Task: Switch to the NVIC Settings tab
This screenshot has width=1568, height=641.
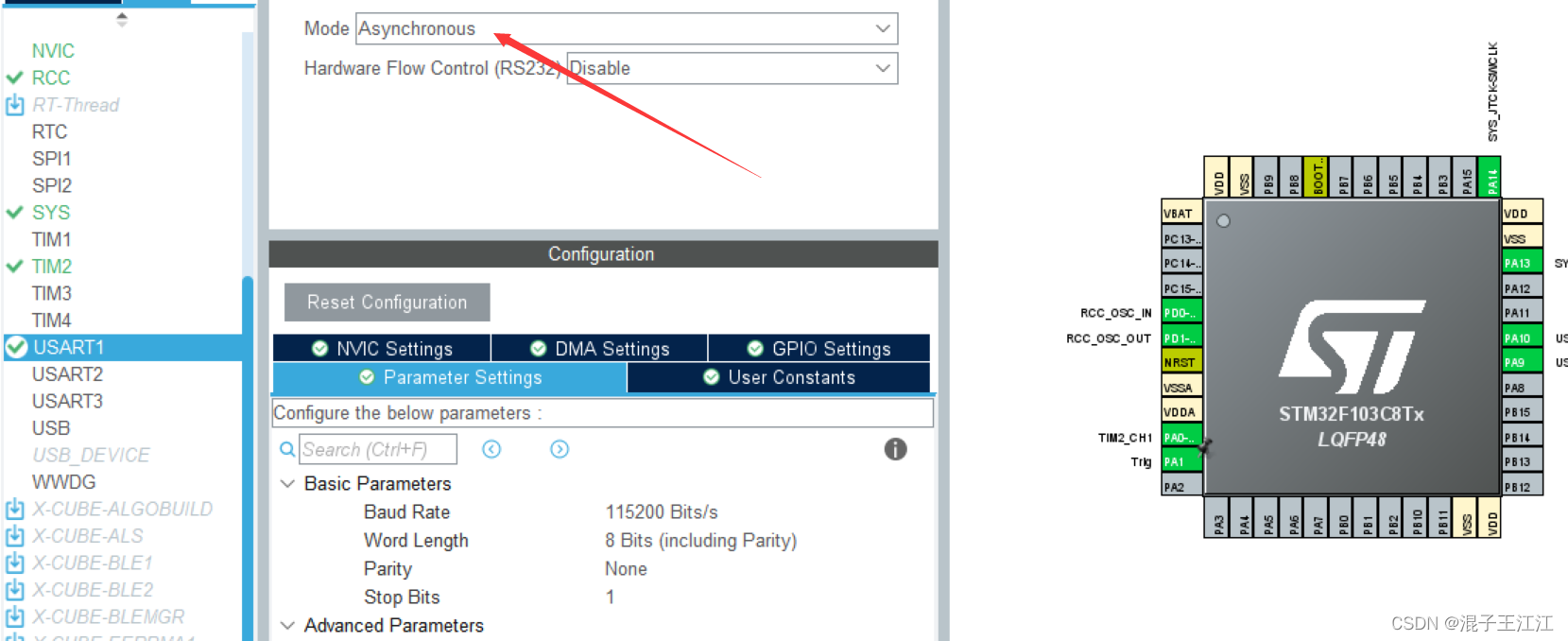Action: [382, 349]
